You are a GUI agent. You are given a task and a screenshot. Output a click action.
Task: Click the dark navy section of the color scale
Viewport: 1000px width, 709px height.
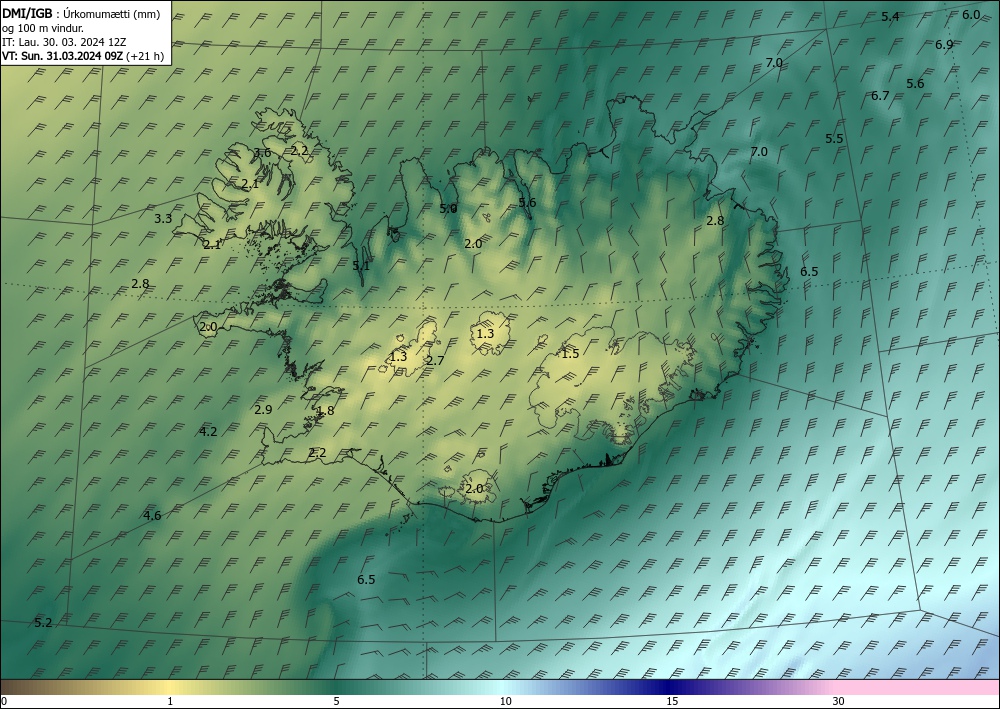[x=670, y=687]
